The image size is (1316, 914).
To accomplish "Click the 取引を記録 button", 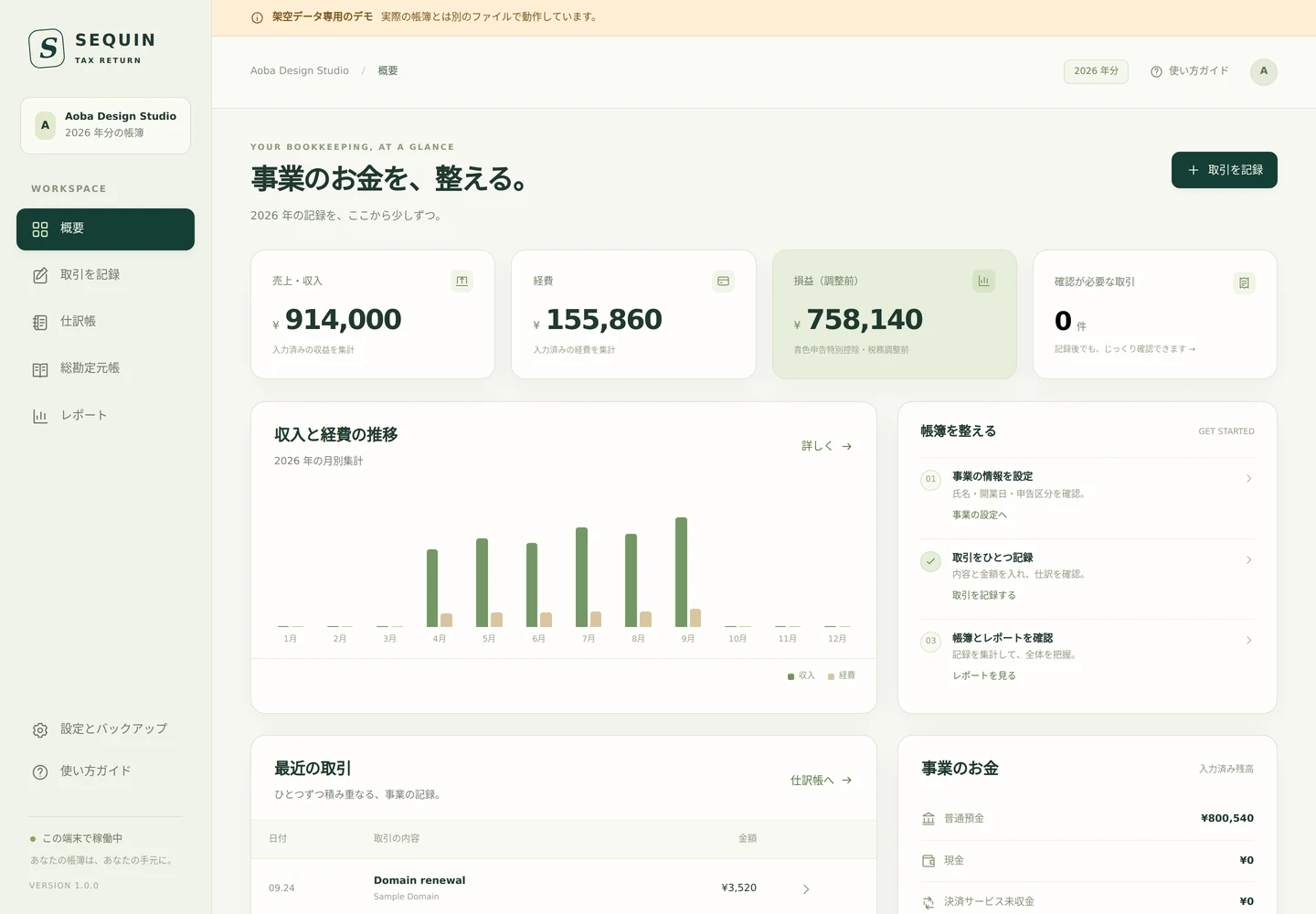I will pos(1224,170).
